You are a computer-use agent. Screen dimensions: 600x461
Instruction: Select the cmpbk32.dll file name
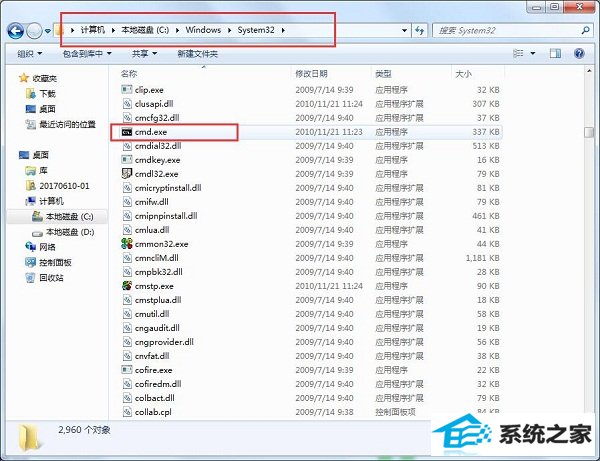click(158, 272)
